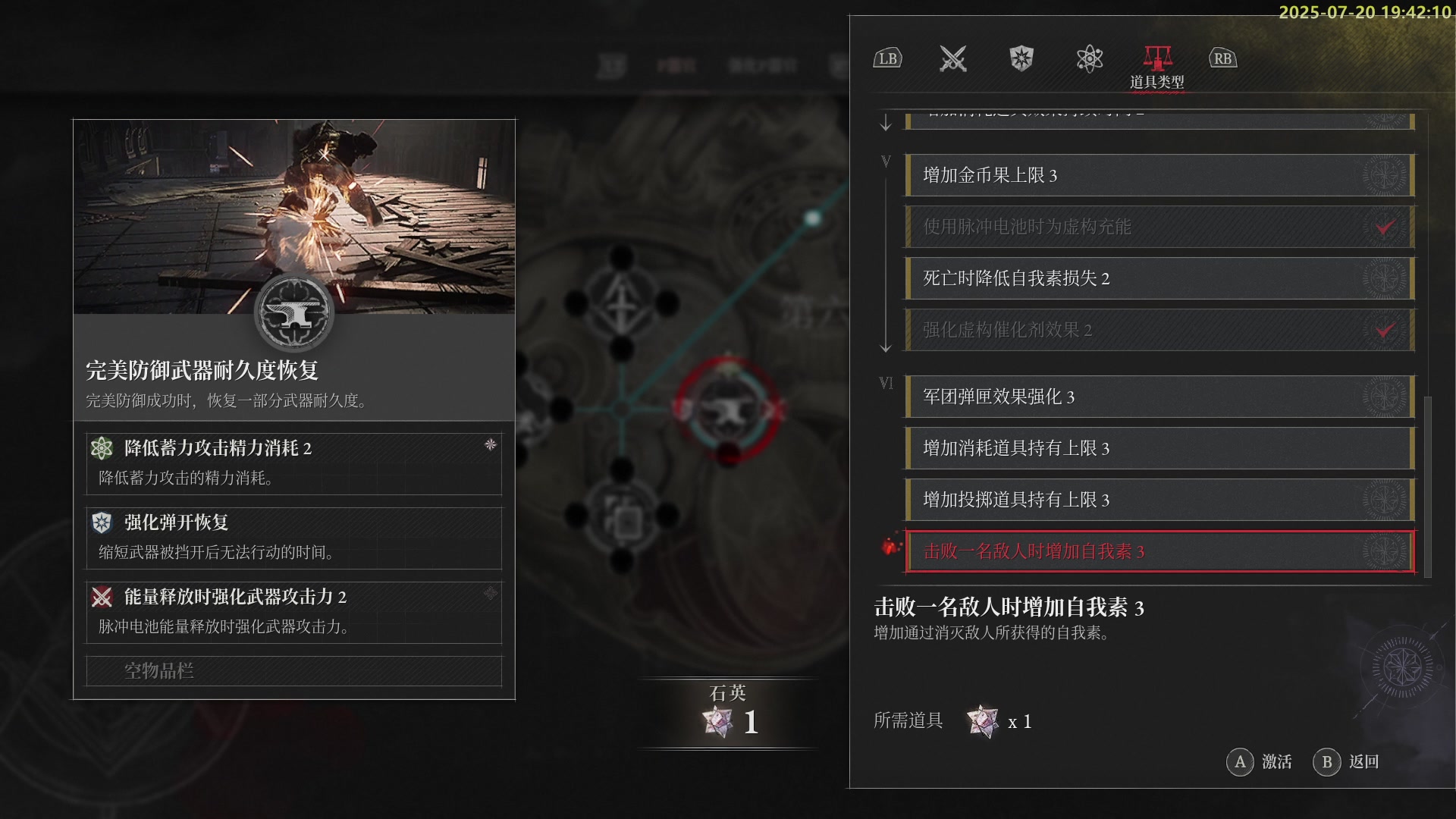The width and height of the screenshot is (1456, 819).
Task: Open the 道具类型 scales tab
Action: [x=1157, y=67]
